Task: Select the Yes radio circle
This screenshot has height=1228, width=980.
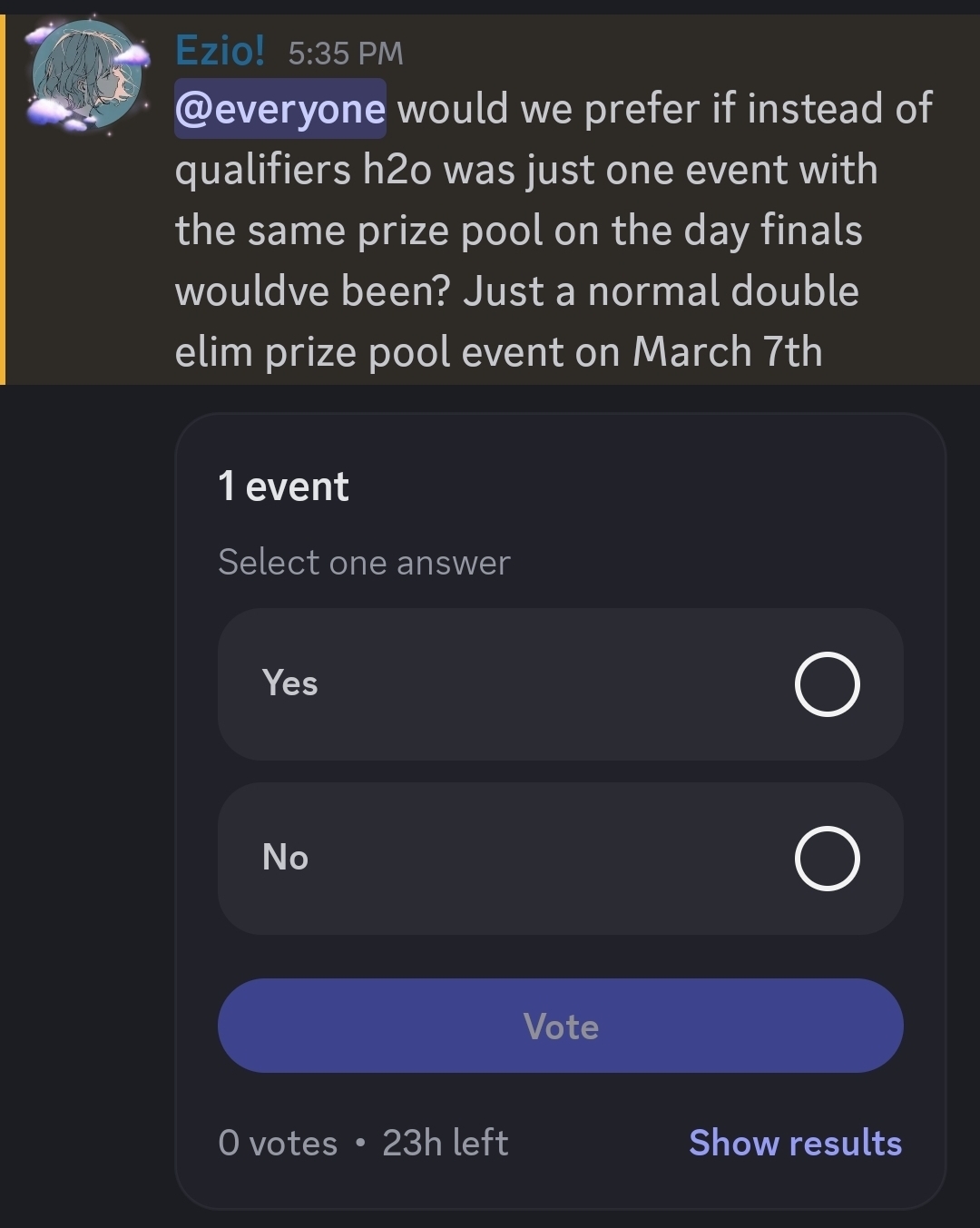Action: click(x=827, y=684)
